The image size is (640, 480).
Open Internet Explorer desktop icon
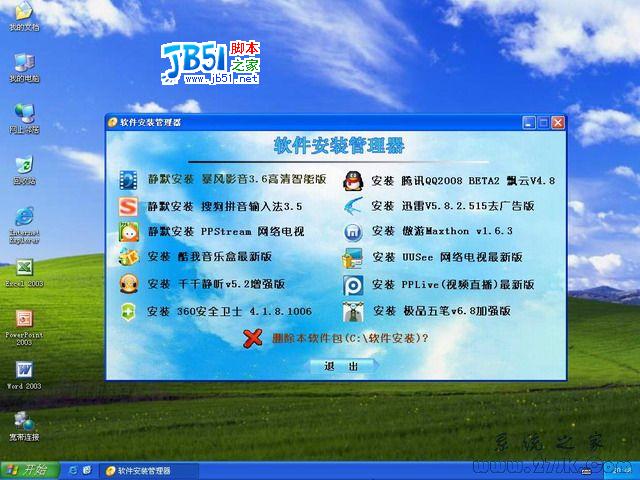point(24,225)
